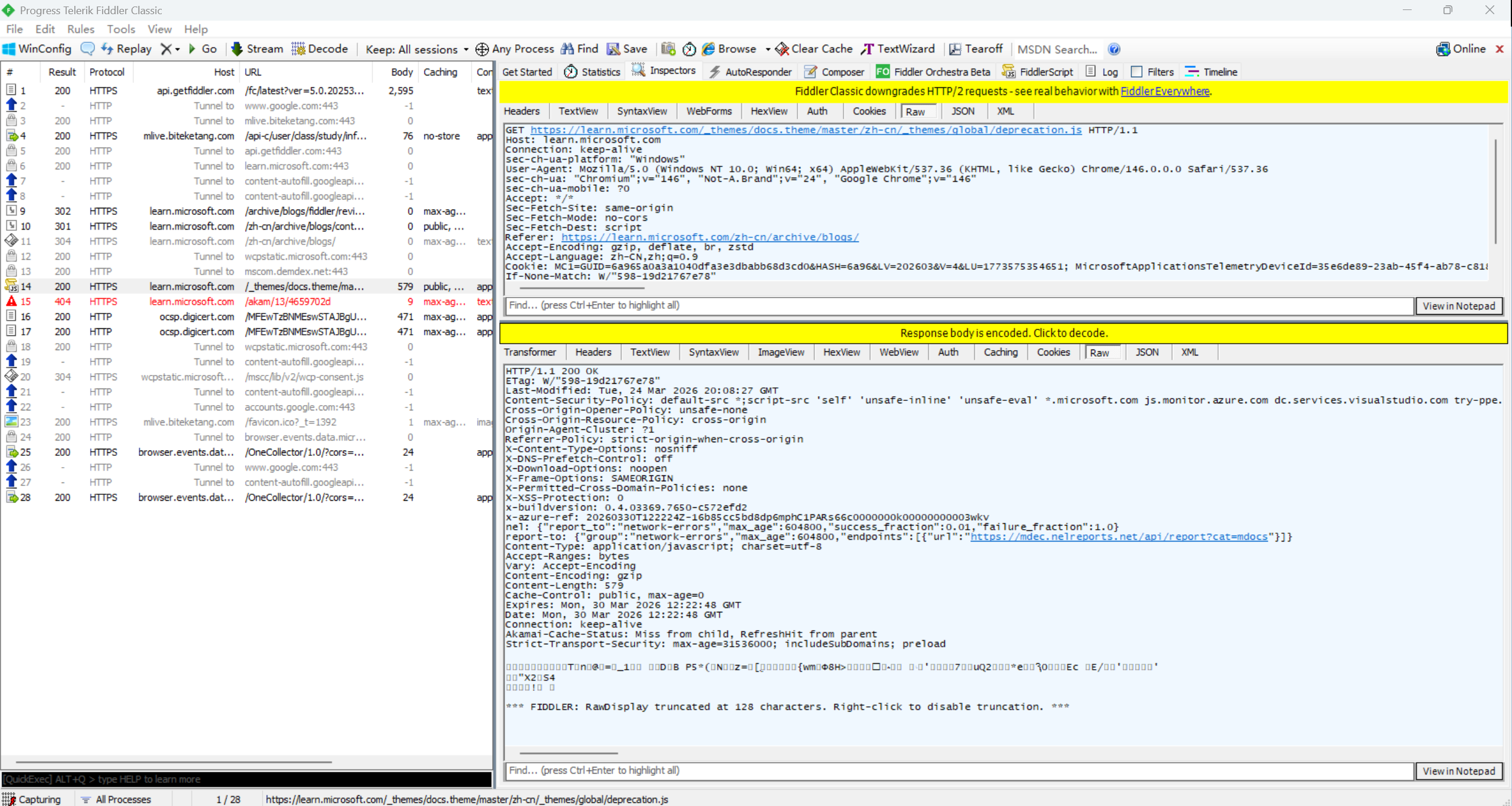1512x806 pixels.
Task: Click the camera screenshot icon
Action: point(668,49)
